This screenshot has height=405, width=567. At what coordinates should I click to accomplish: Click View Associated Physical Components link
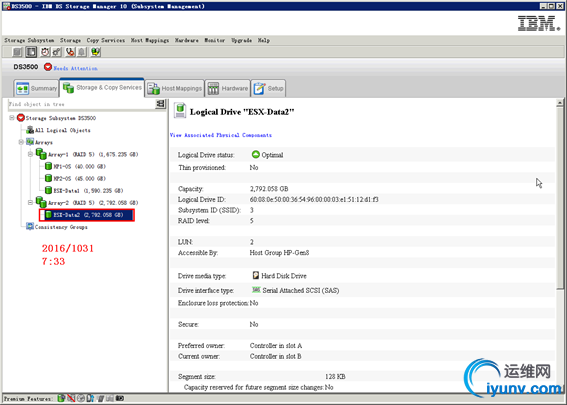[x=221, y=135]
